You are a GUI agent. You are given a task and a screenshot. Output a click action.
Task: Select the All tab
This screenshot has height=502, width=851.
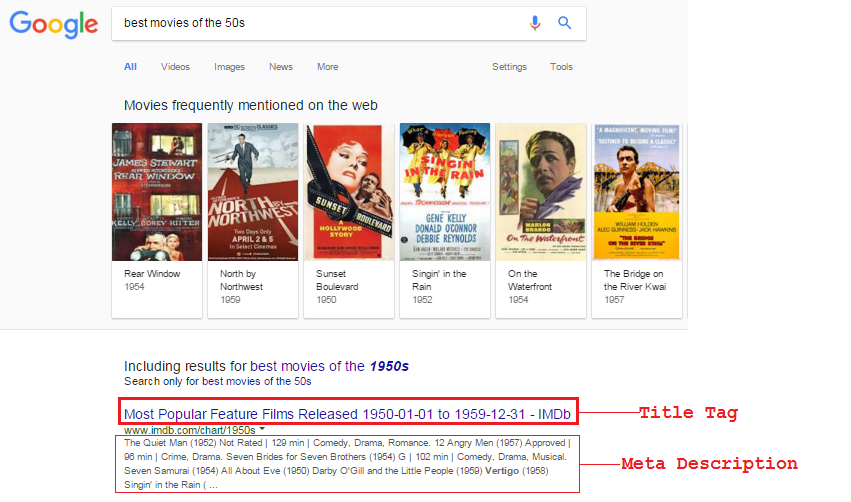130,67
